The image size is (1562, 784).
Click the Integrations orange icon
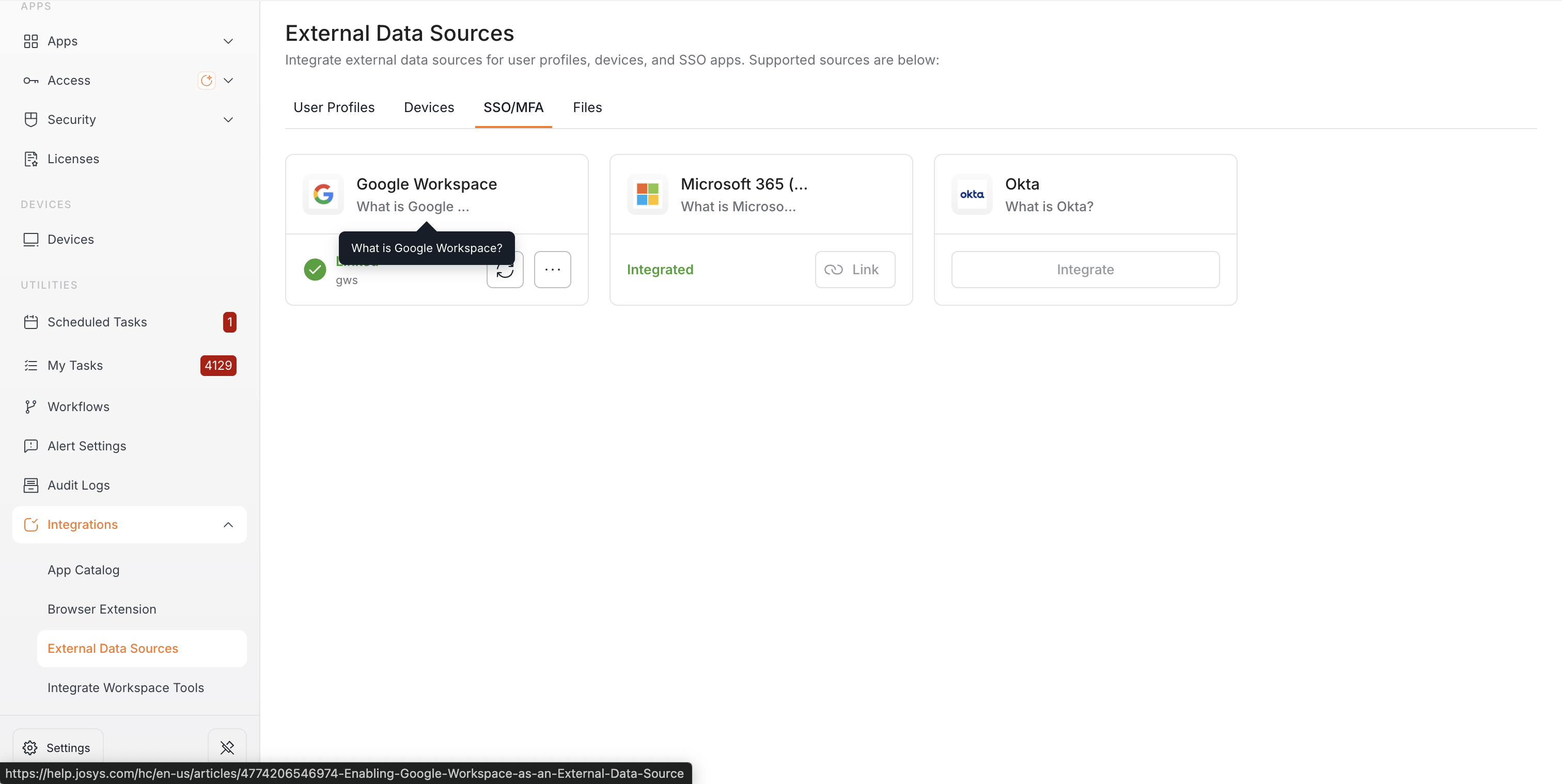click(30, 525)
